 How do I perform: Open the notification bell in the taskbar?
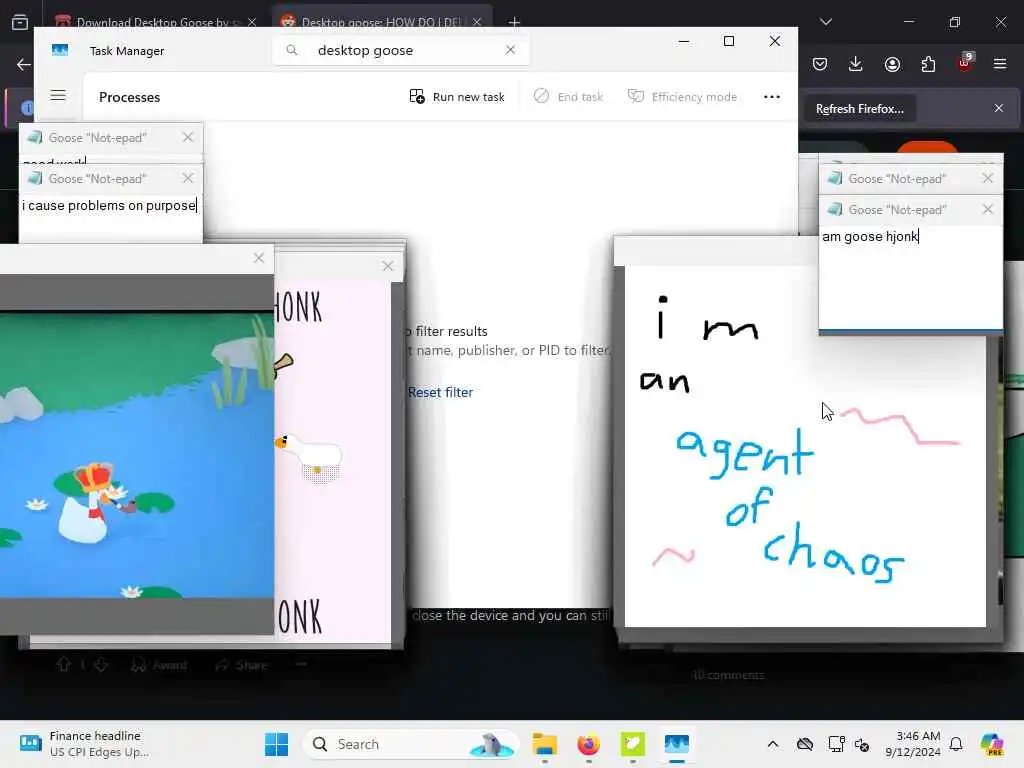pos(956,744)
